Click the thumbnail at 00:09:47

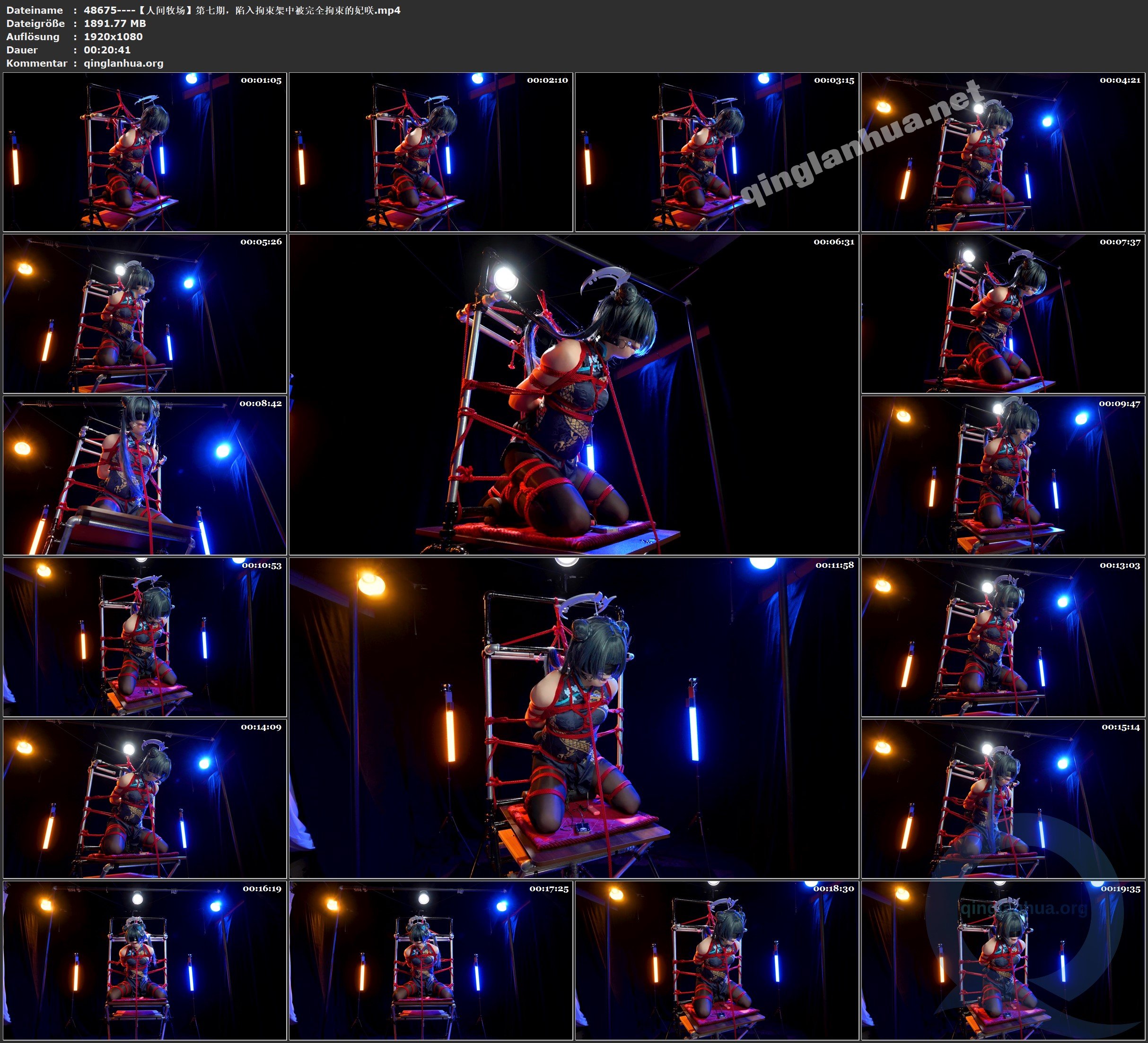1003,475
